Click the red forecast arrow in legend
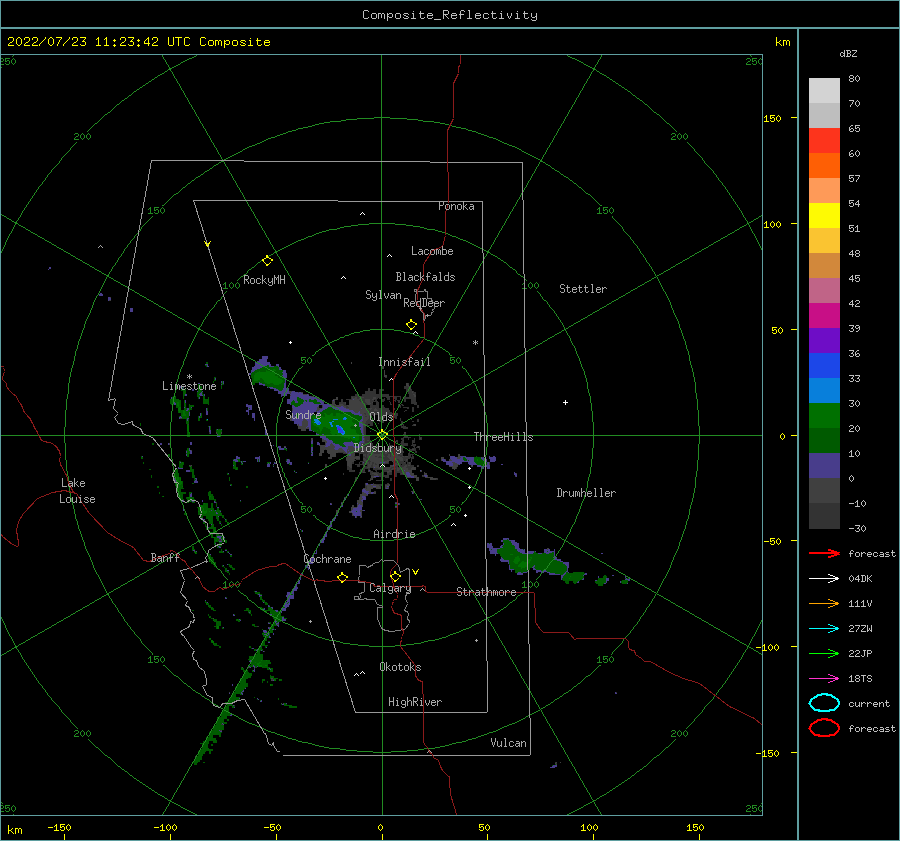This screenshot has height=841, width=900. [x=824, y=553]
